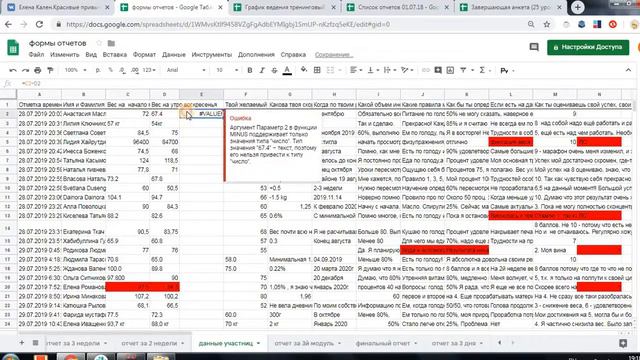Click the Настройки Доступа share button

coord(588,47)
